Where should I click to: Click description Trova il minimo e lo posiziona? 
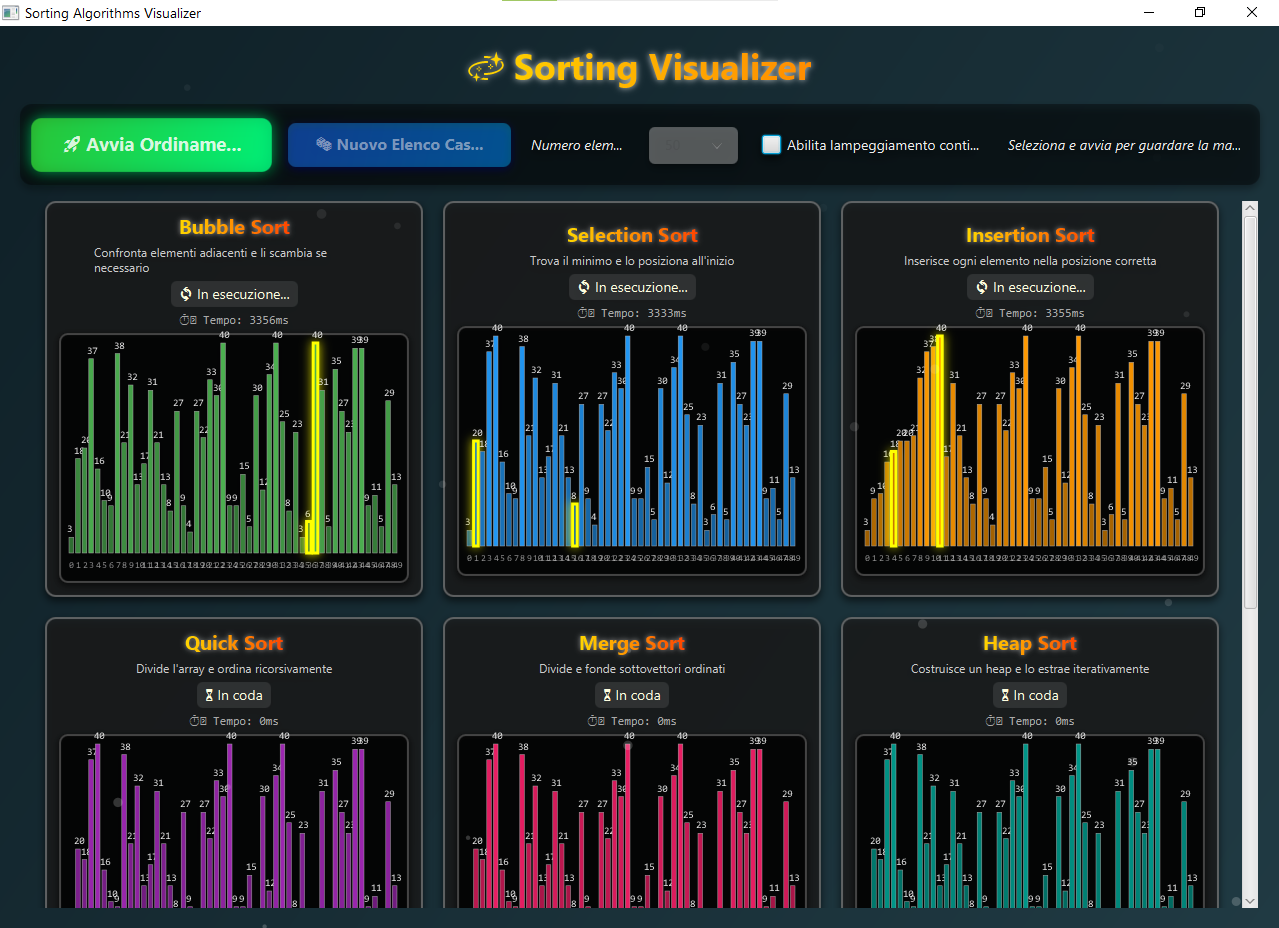point(632,261)
